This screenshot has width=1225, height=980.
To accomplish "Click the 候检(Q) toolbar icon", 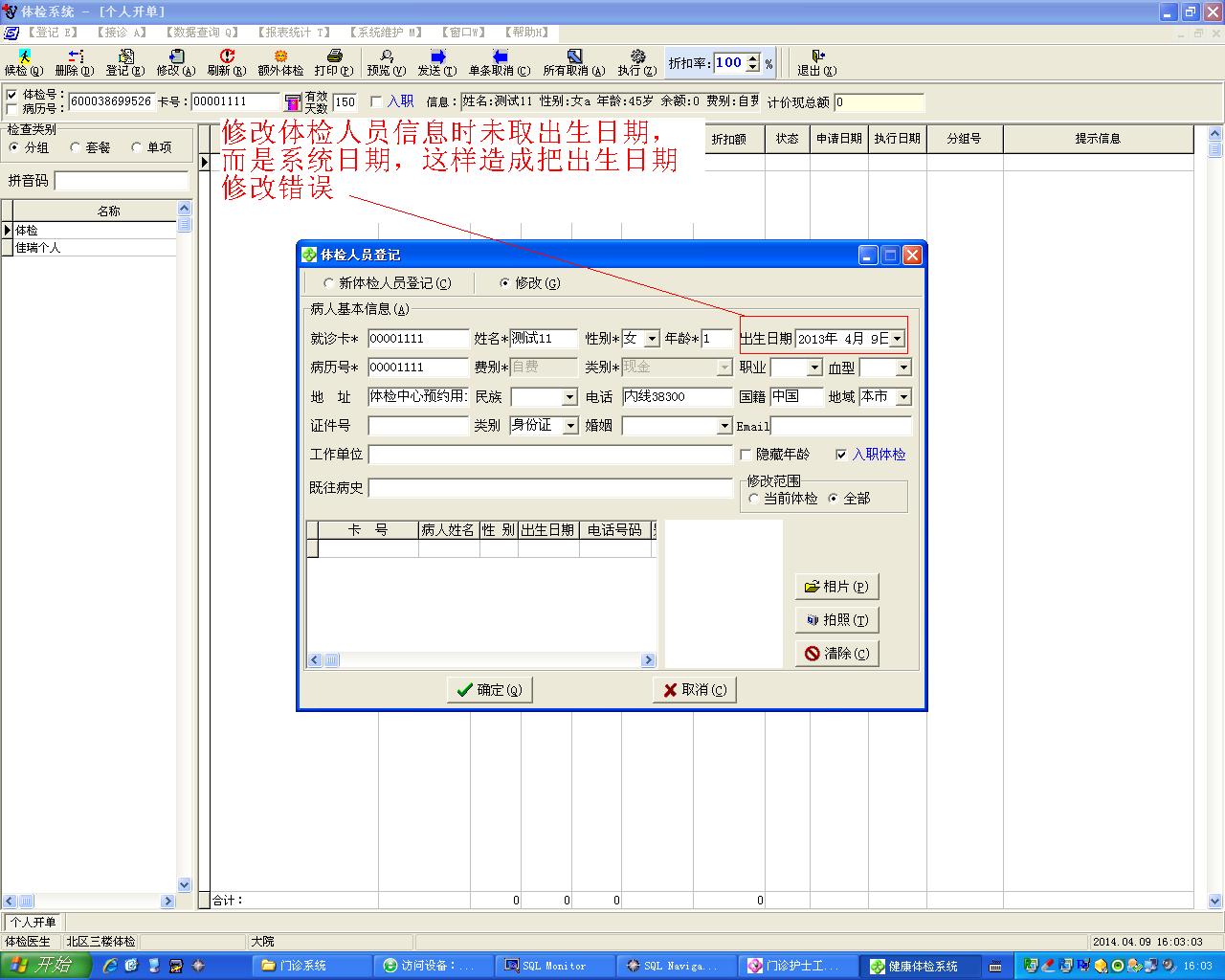I will (24, 63).
